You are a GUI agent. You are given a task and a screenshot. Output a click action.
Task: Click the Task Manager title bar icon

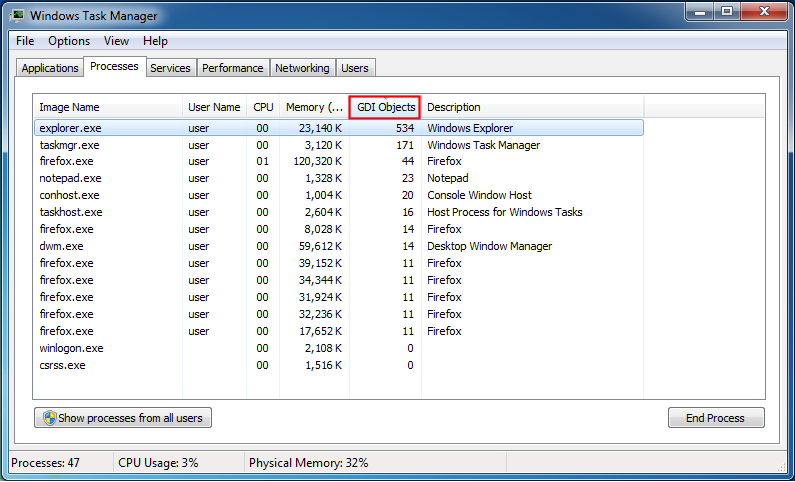click(17, 16)
